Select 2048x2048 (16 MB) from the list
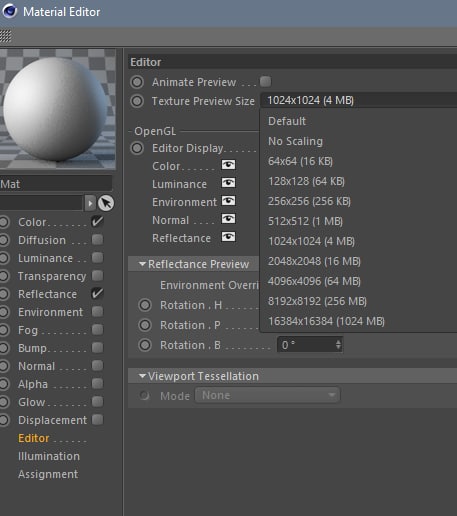457x516 pixels. tap(314, 261)
